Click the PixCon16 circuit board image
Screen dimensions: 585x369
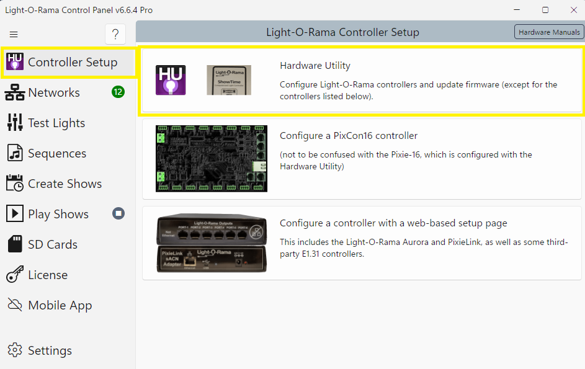click(x=212, y=159)
